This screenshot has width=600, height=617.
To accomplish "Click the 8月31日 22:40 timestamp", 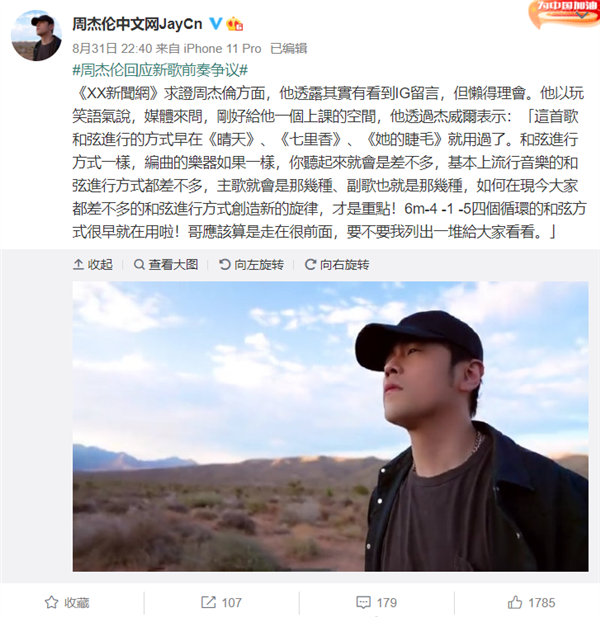I will [x=112, y=48].
